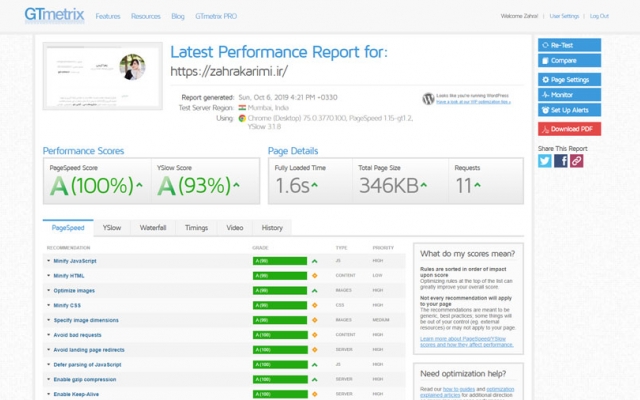Open the Timings tab
The width and height of the screenshot is (640, 400).
click(196, 228)
